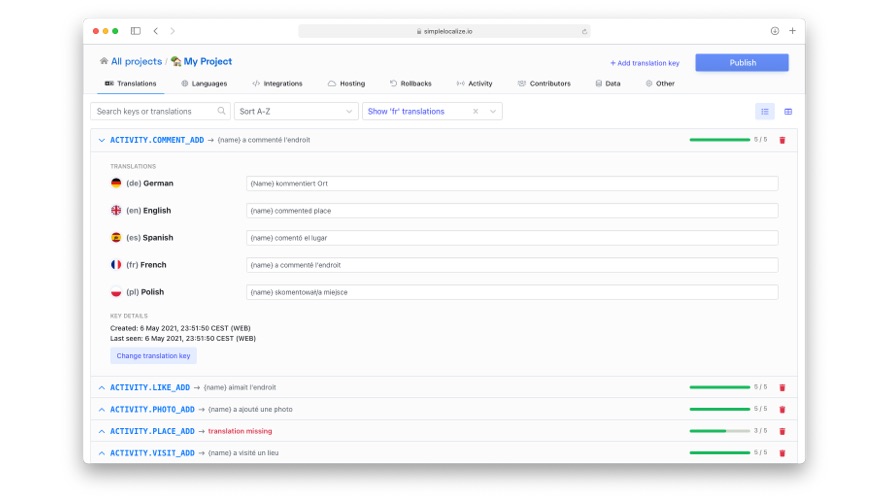Open browser downloads icon

[774, 31]
